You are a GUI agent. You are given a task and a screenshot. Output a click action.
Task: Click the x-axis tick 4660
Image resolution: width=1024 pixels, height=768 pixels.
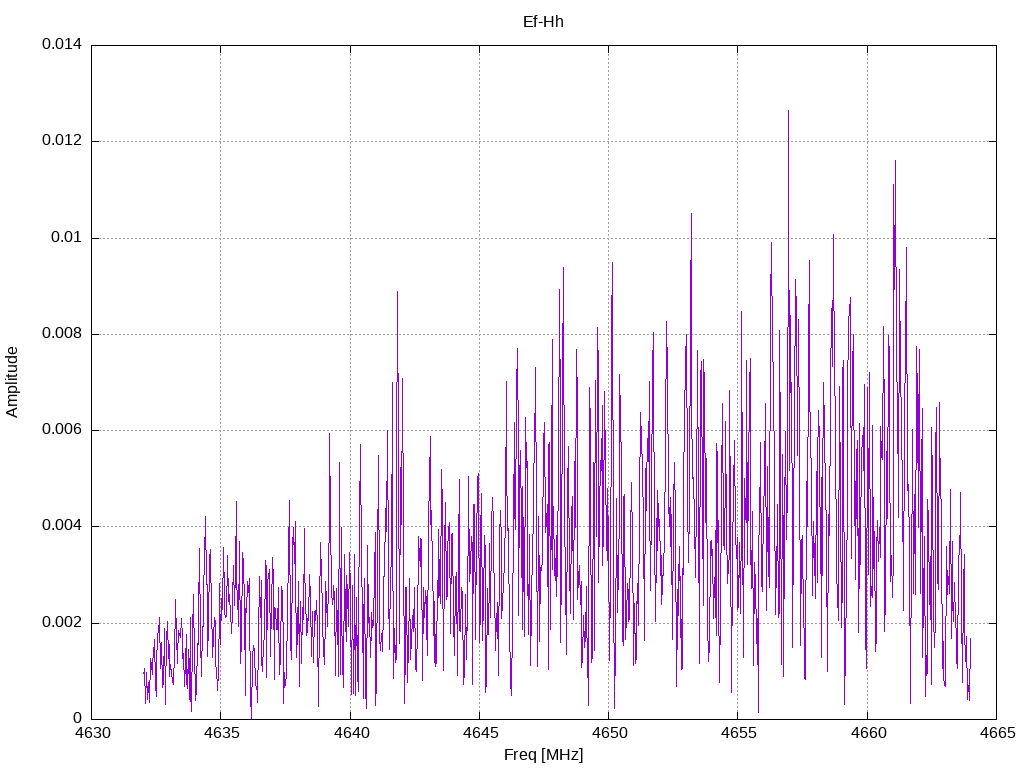coord(868,733)
